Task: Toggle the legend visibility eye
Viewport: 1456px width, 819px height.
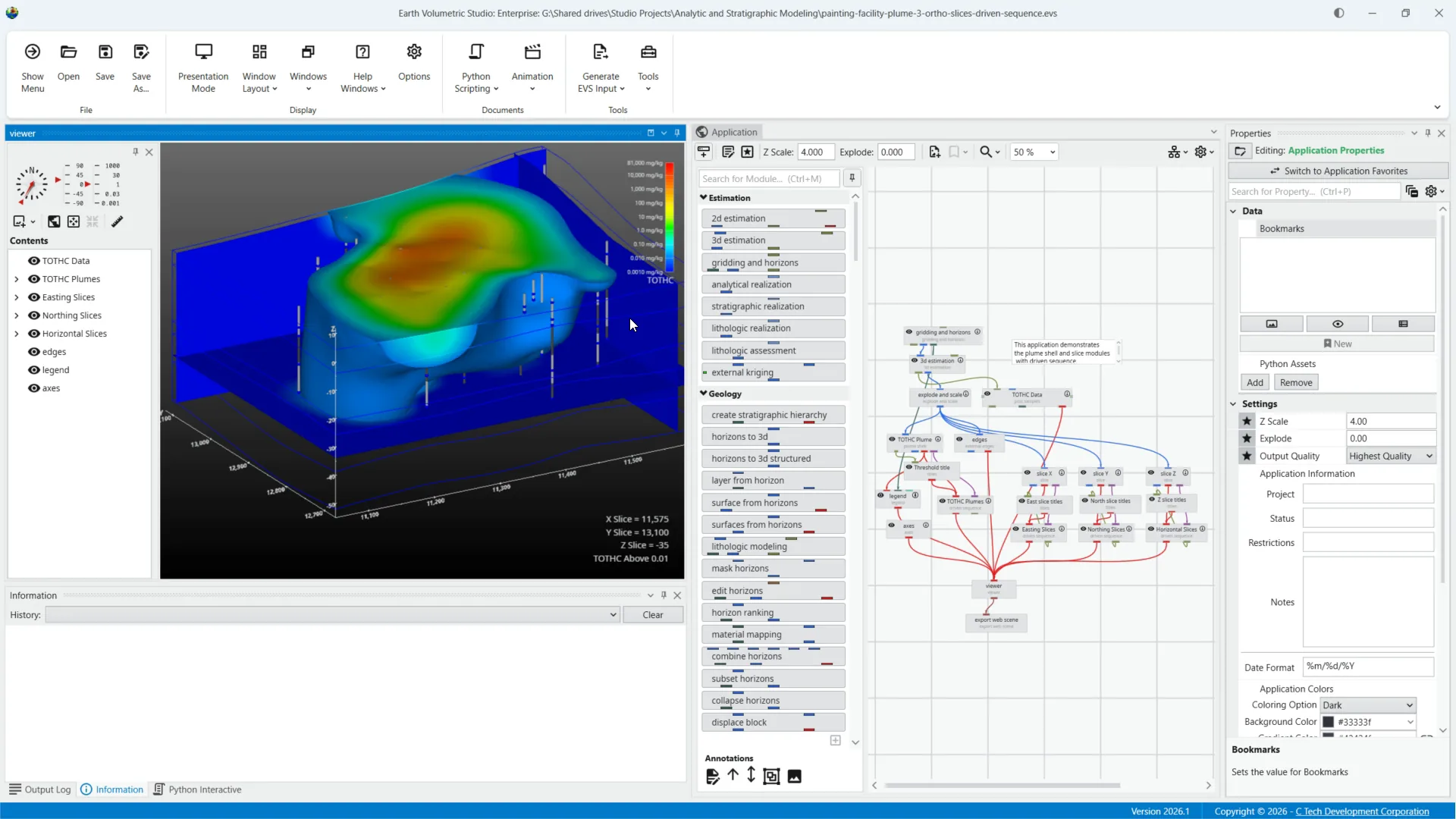Action: click(x=34, y=370)
